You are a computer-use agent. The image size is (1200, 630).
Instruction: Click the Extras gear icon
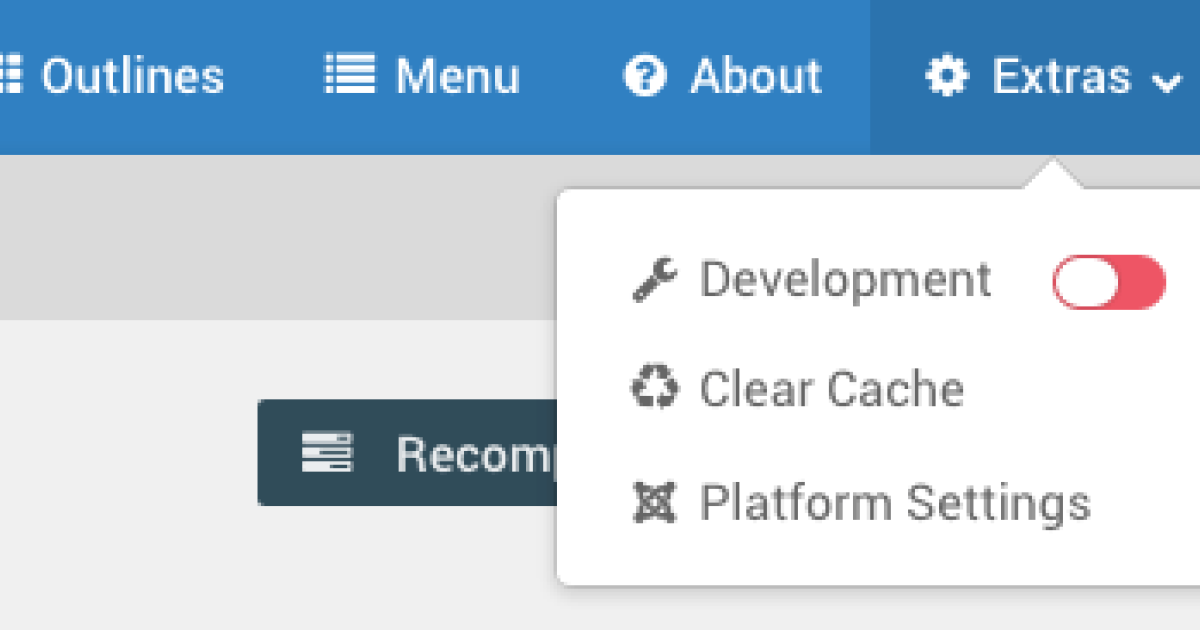click(x=946, y=76)
